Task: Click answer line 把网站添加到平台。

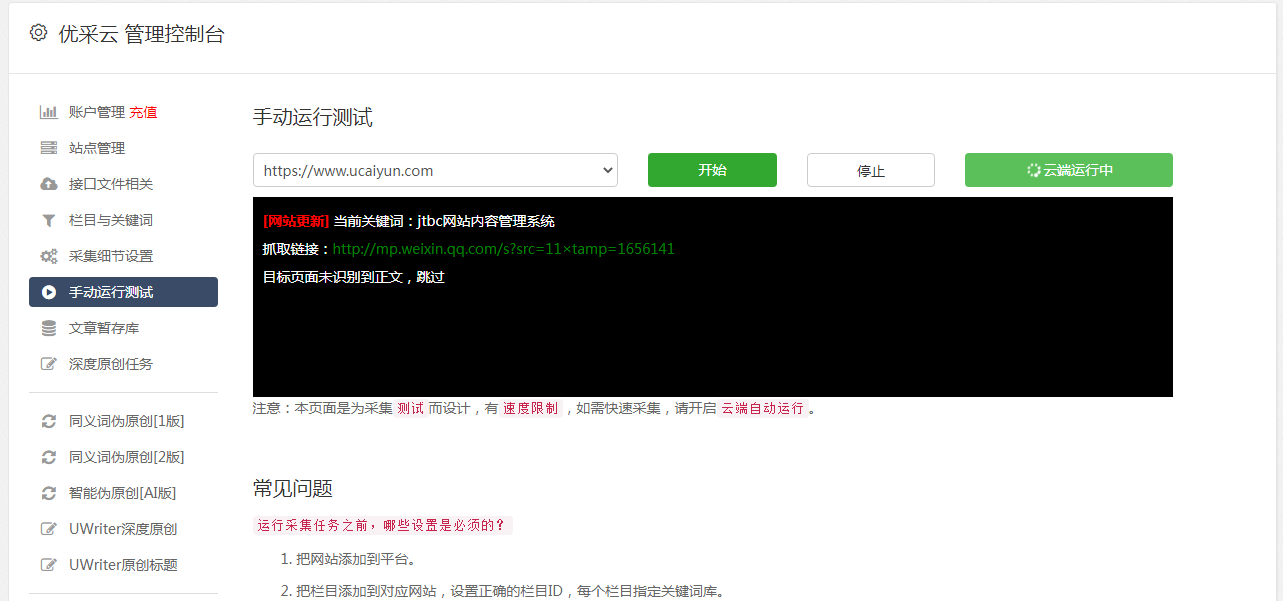Action: click(x=356, y=559)
